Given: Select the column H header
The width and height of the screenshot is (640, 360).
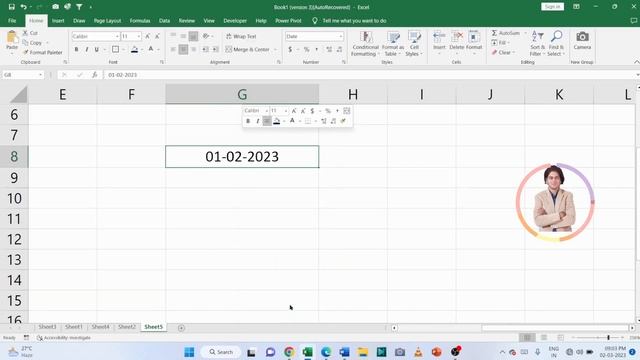Looking at the screenshot, I should click(353, 95).
